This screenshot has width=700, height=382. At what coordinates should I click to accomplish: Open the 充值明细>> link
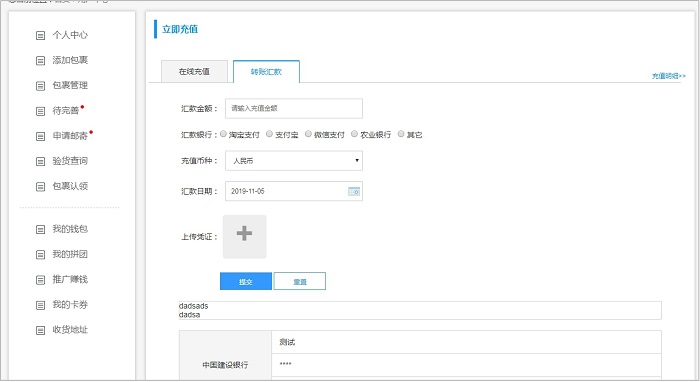point(668,76)
